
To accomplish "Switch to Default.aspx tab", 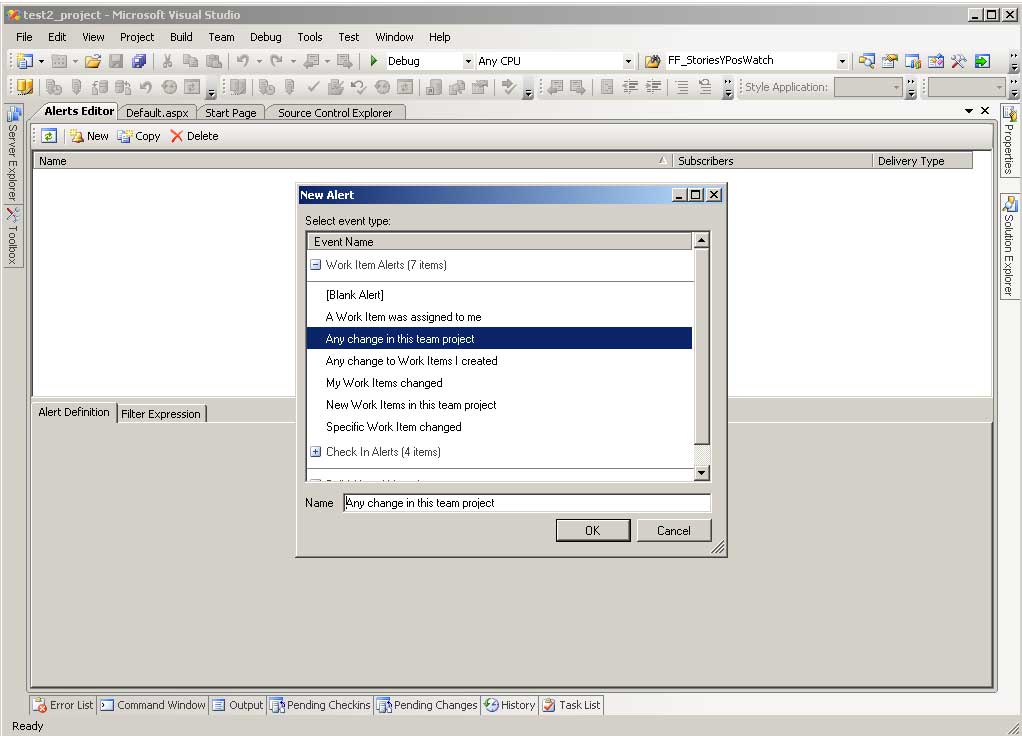I will coord(157,113).
